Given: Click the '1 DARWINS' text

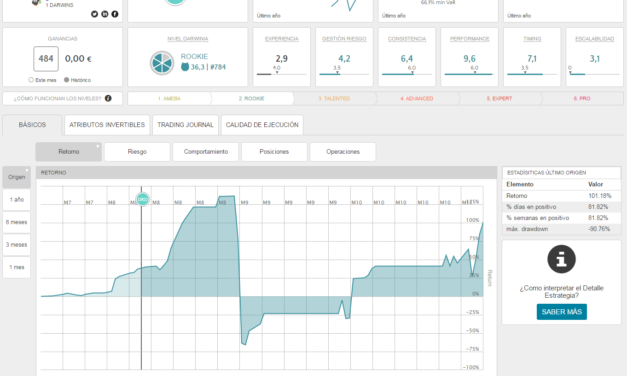Looking at the screenshot, I should pos(59,5).
